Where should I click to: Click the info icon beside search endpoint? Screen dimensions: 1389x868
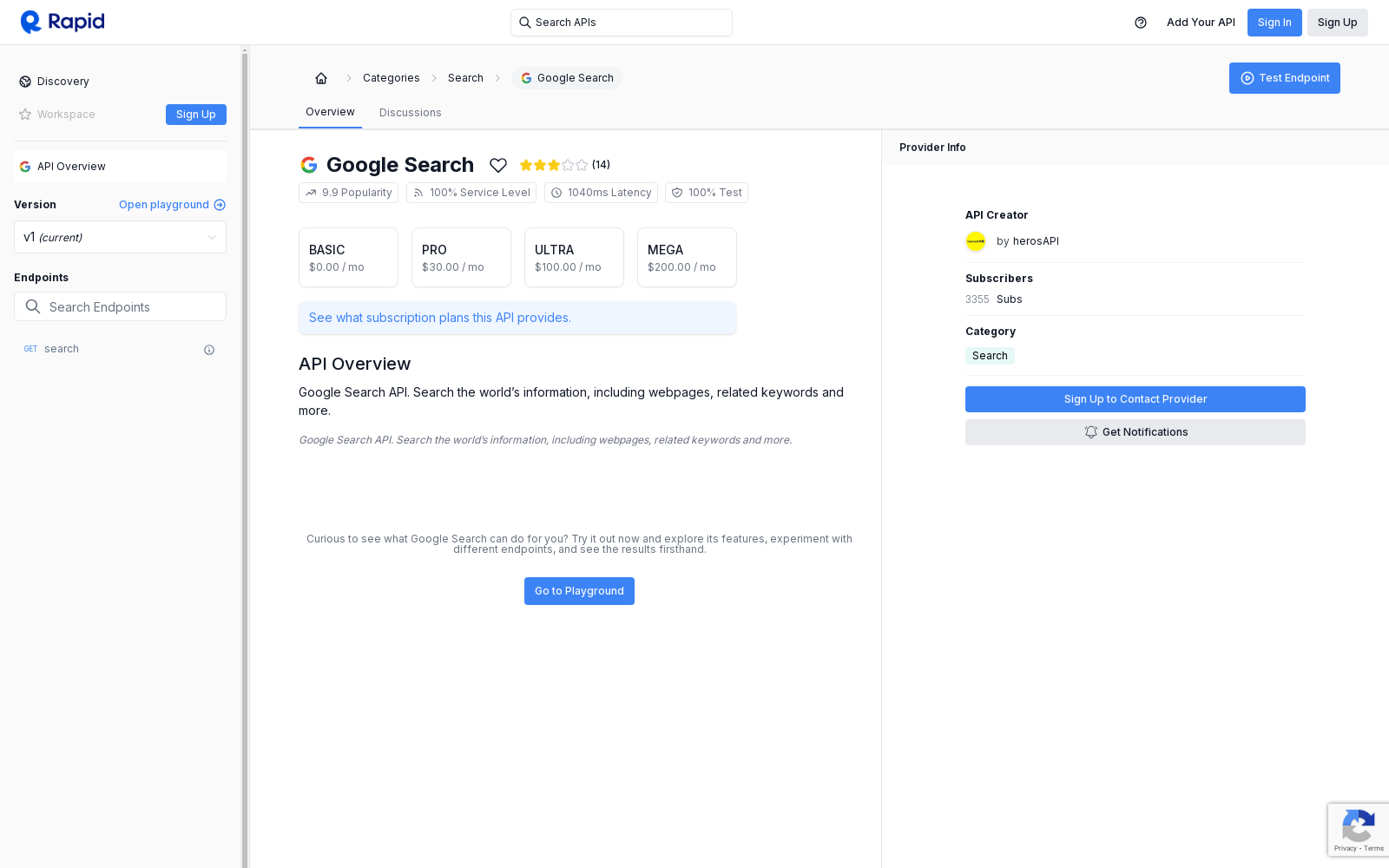click(209, 350)
